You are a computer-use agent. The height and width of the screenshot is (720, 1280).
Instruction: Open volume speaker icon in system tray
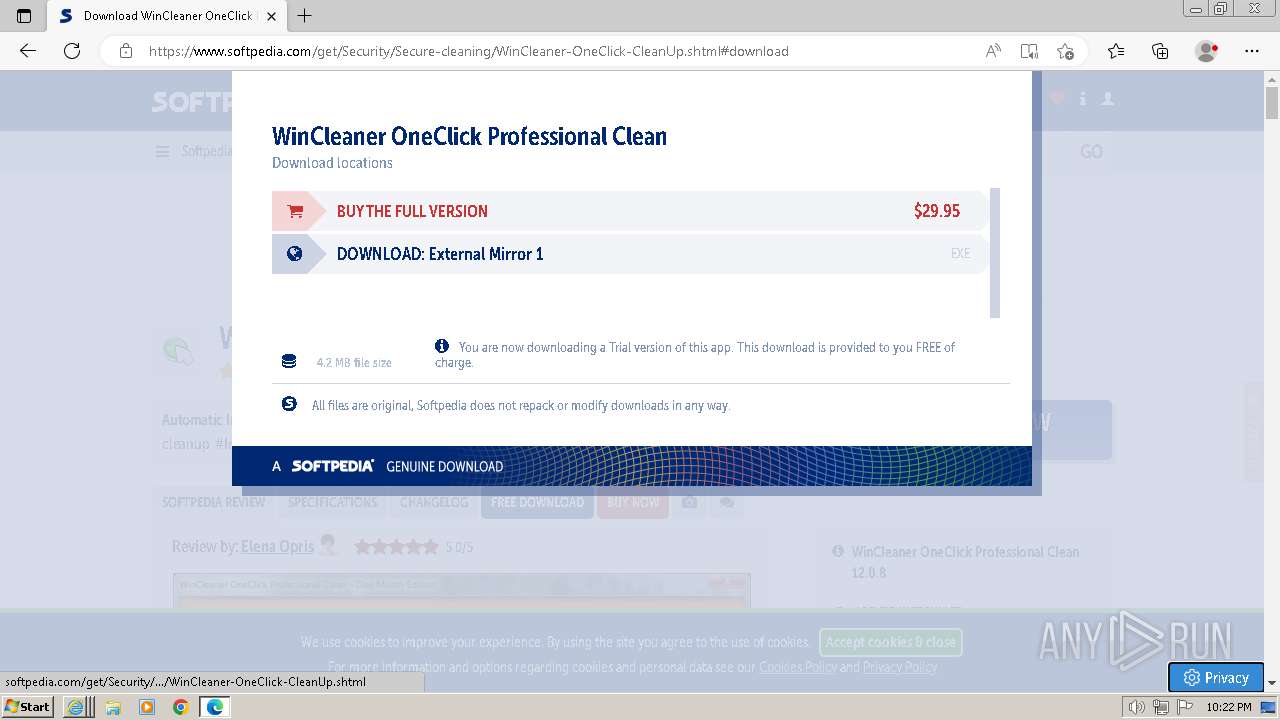tap(1137, 707)
